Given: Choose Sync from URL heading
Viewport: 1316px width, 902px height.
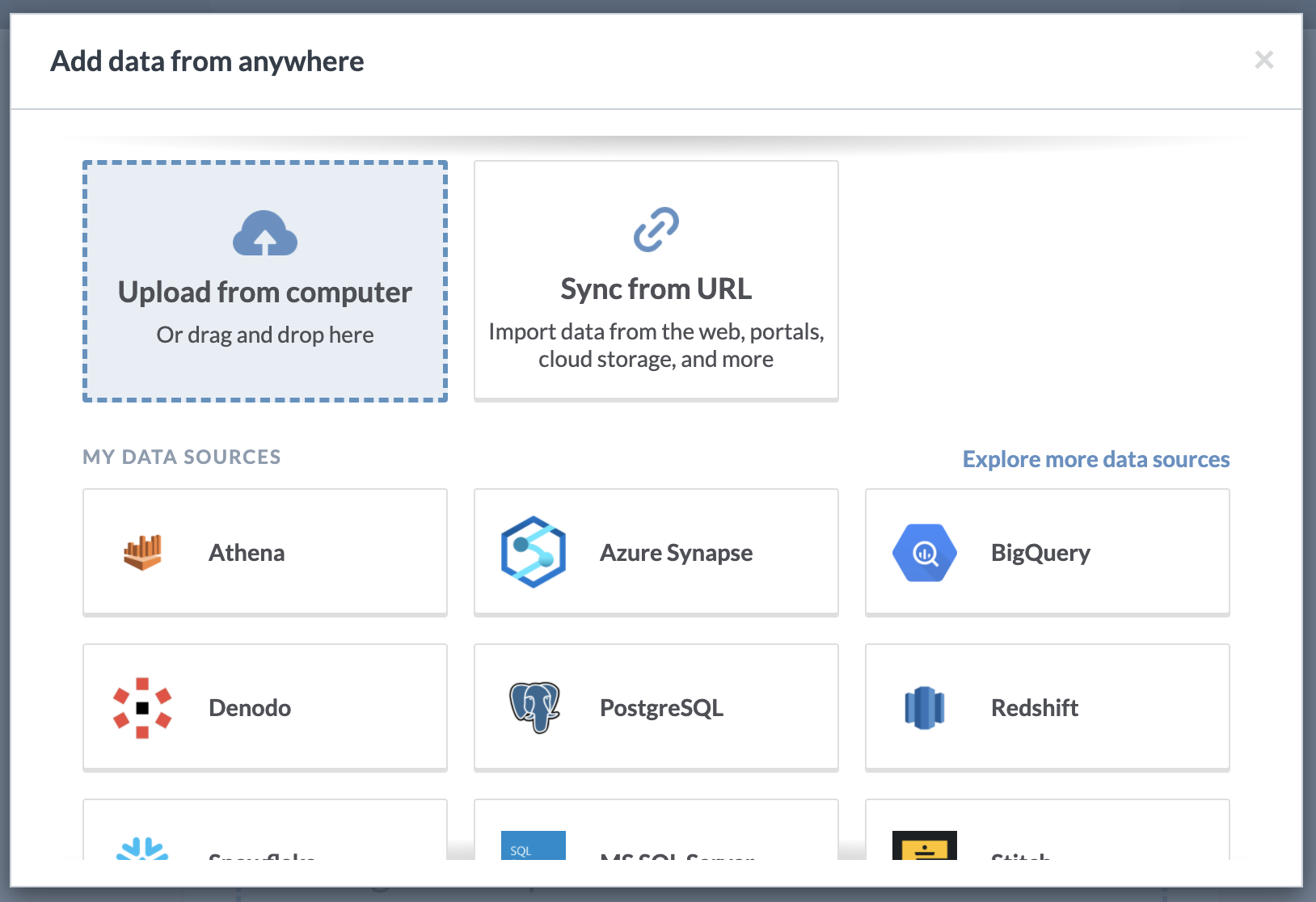Looking at the screenshot, I should pyautogui.click(x=656, y=289).
